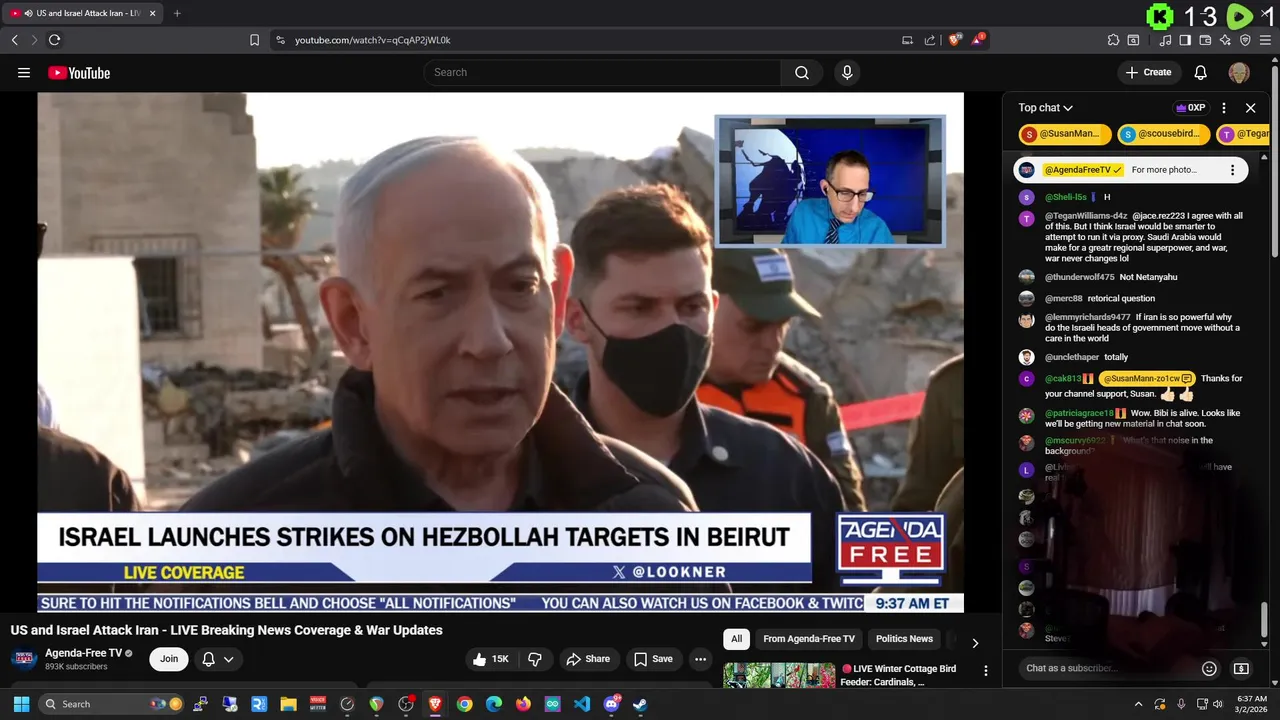Go to the YouTube home logo

pos(79,72)
